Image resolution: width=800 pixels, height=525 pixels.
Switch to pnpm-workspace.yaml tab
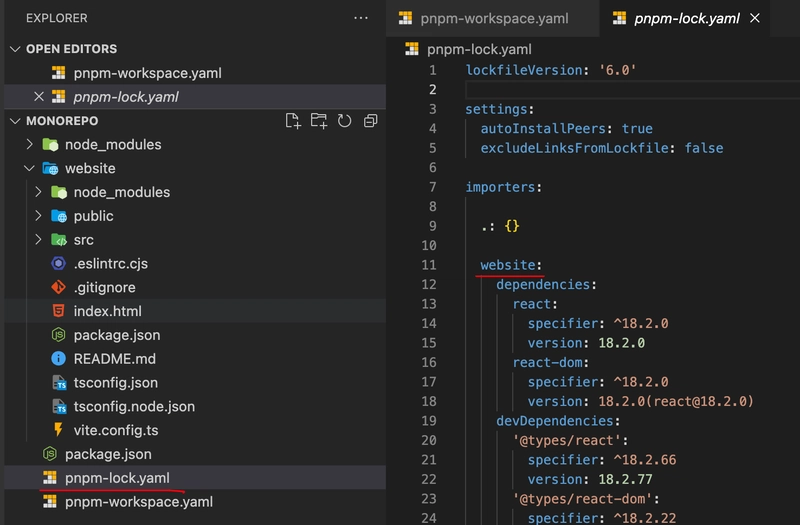tap(493, 18)
